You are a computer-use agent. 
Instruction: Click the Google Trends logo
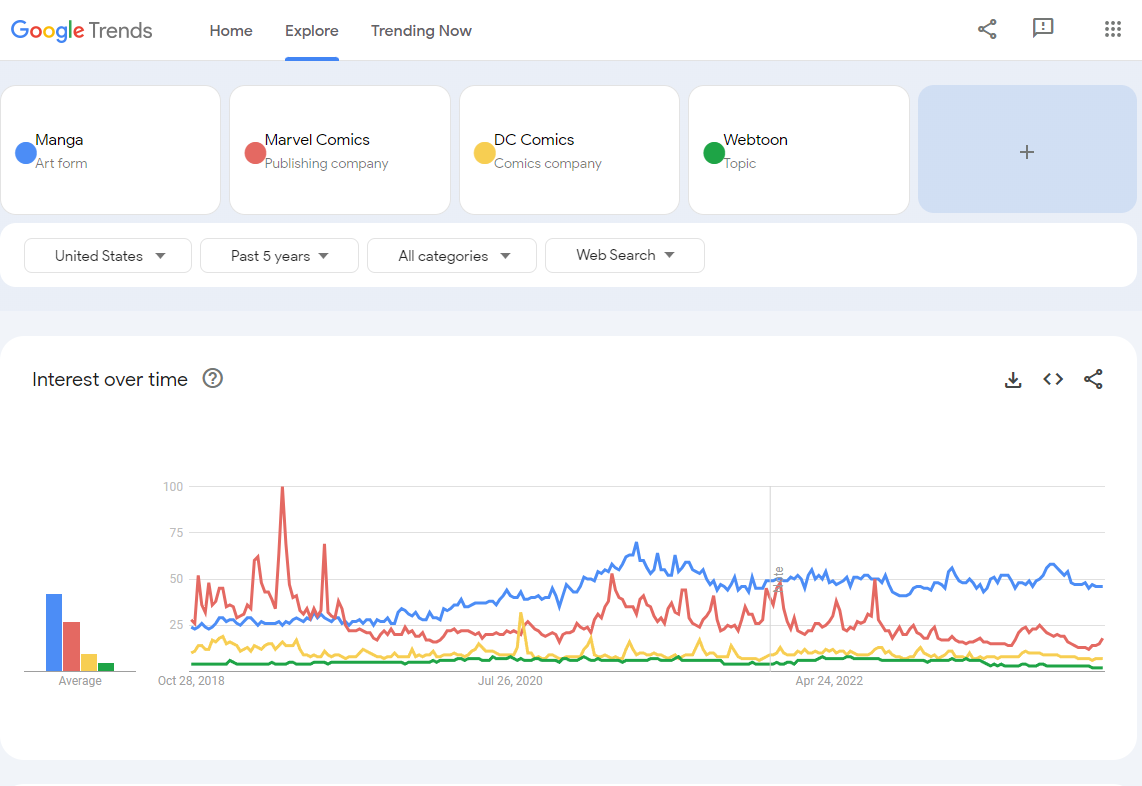pos(82,31)
